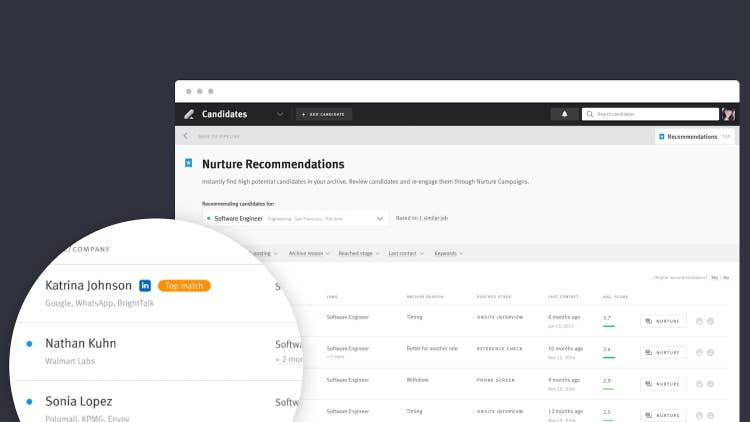Click Katrina Johnson's LinkedIn icon
Screen dimensions: 750x422
tap(145, 285)
